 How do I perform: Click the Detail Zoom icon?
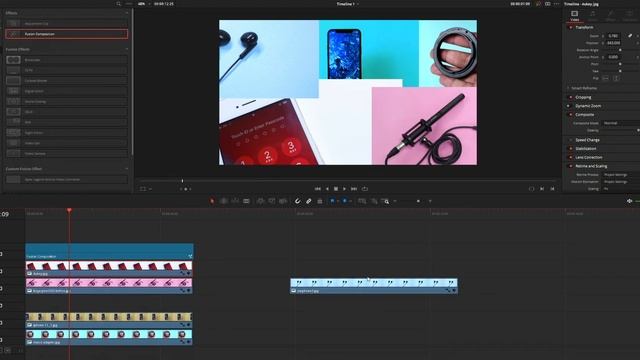374,201
